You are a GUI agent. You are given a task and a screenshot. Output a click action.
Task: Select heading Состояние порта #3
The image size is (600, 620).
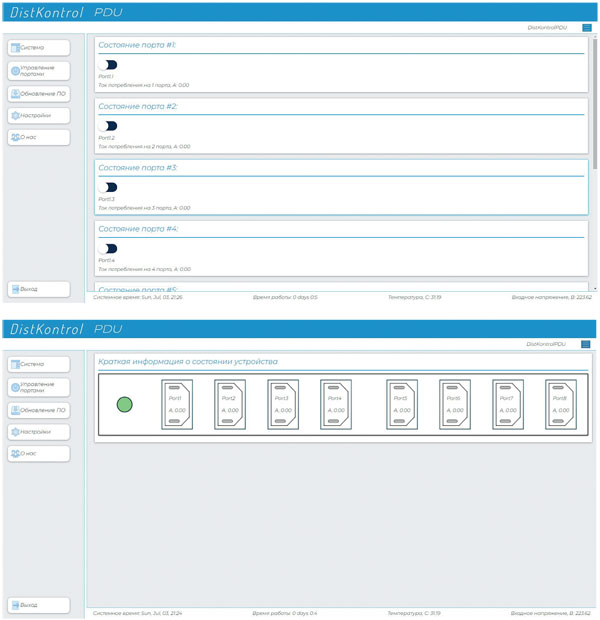point(138,168)
